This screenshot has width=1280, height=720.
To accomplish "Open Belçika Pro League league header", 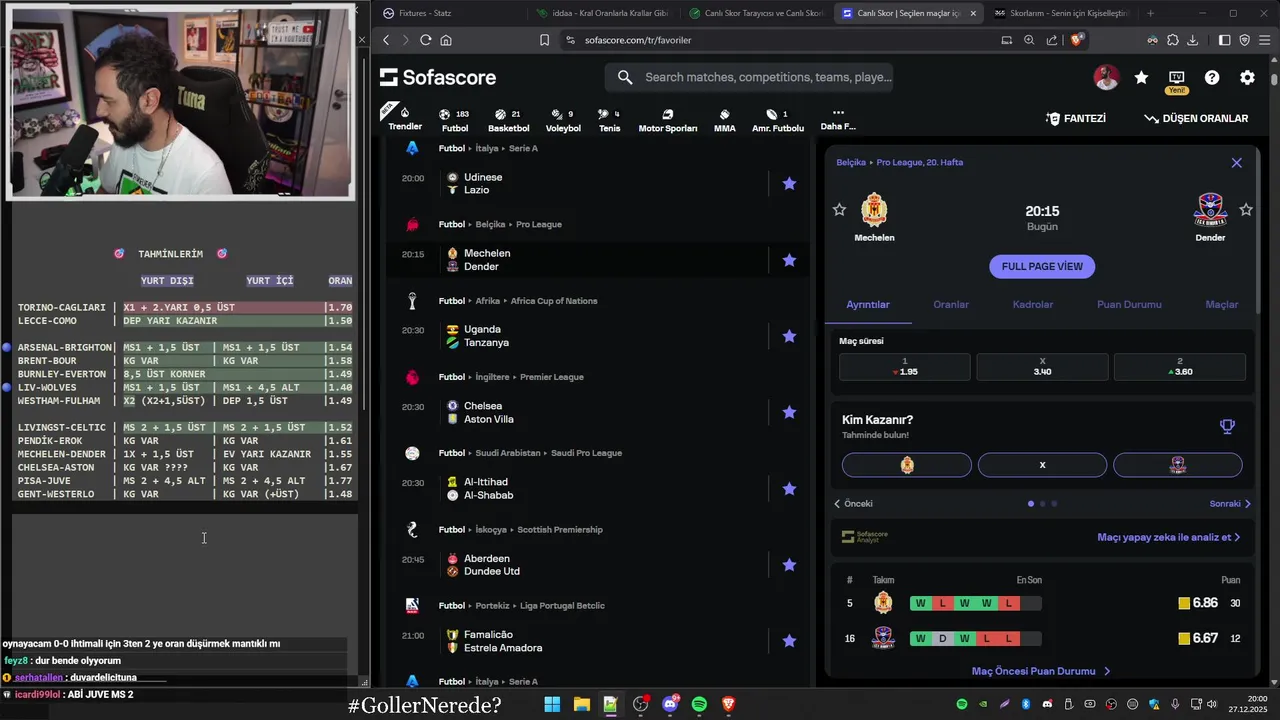I will point(500,224).
